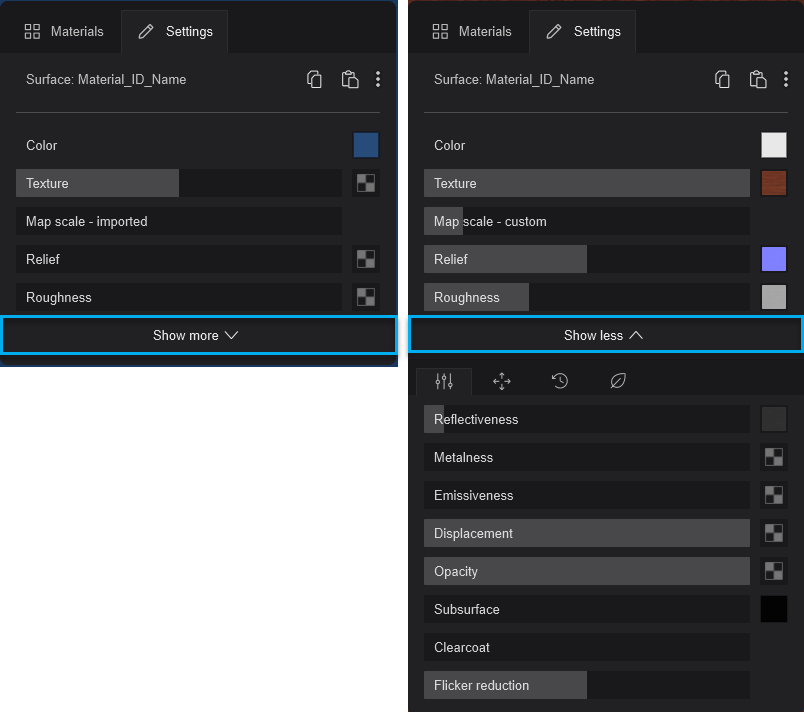Open the white Color swatch
The height and width of the screenshot is (712, 804).
(x=774, y=145)
